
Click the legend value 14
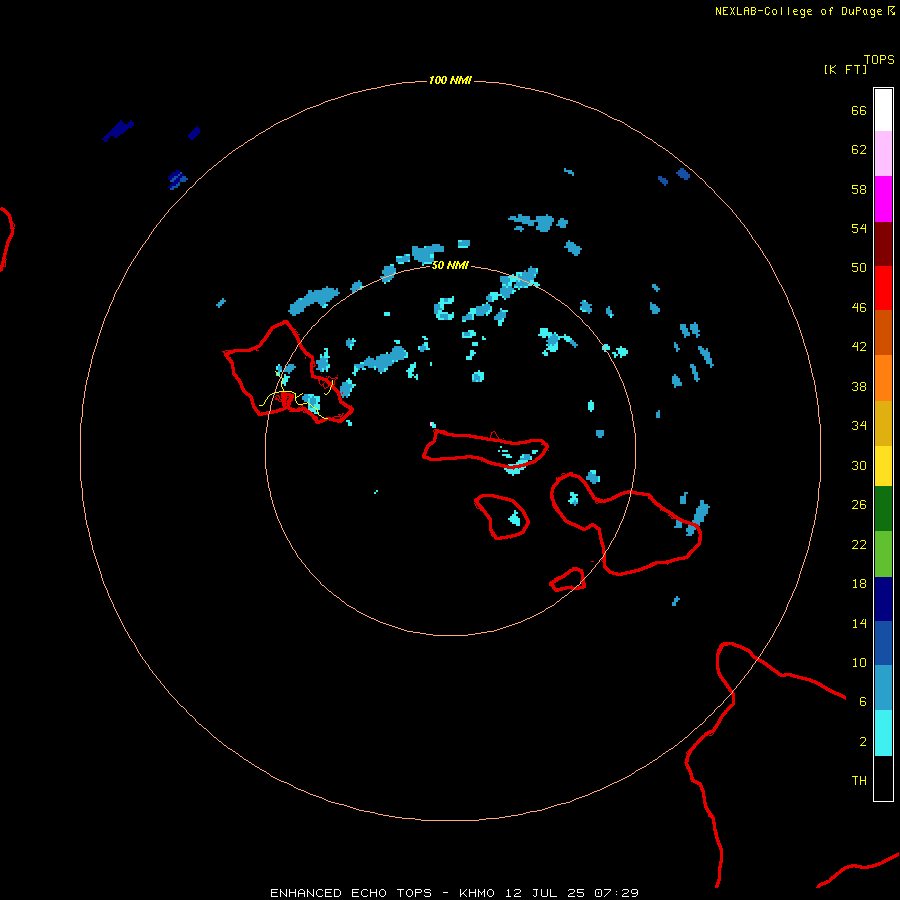click(x=859, y=623)
